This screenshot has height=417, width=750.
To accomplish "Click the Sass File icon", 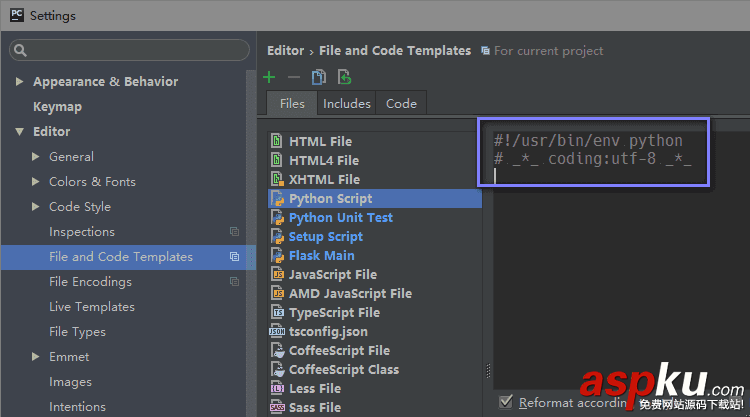I will point(277,407).
